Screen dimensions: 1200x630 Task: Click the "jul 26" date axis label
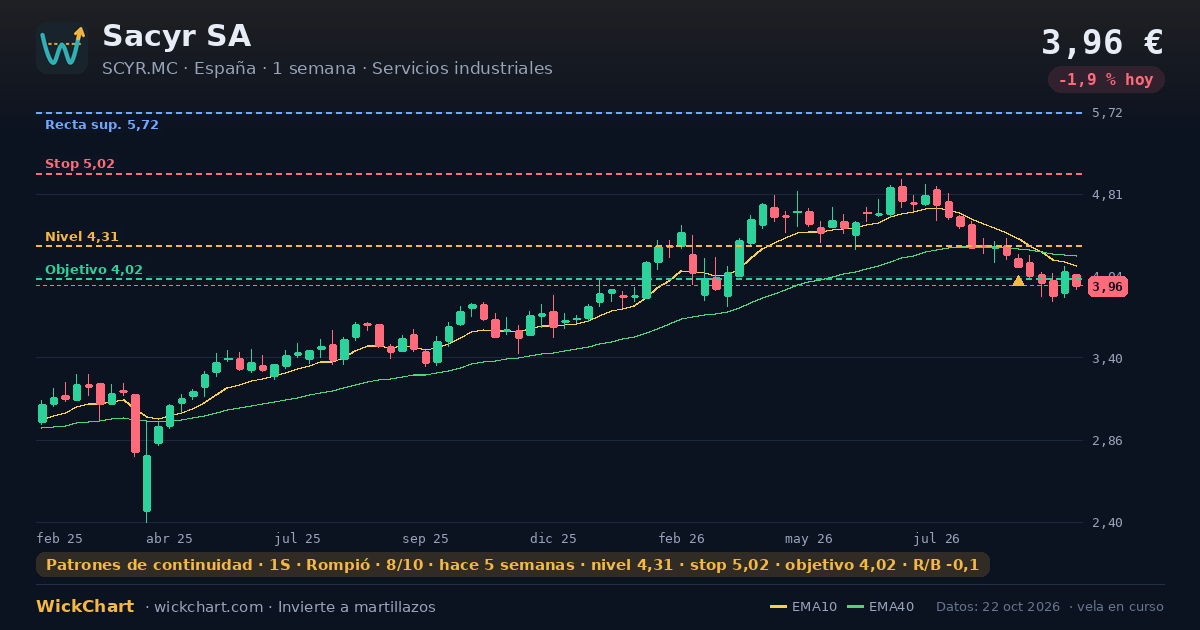pyautogui.click(x=938, y=538)
